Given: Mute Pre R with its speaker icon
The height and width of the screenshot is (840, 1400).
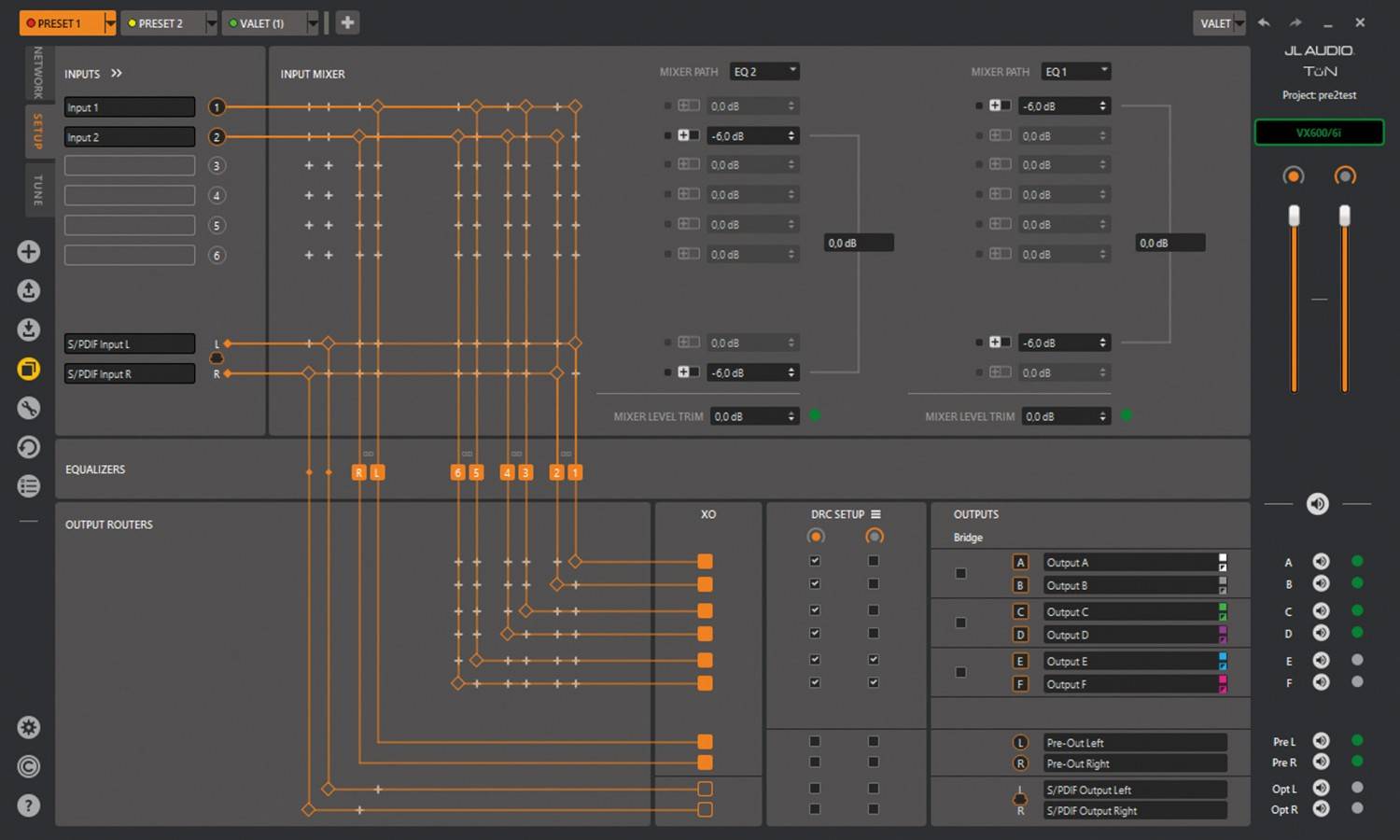Looking at the screenshot, I should [1322, 762].
